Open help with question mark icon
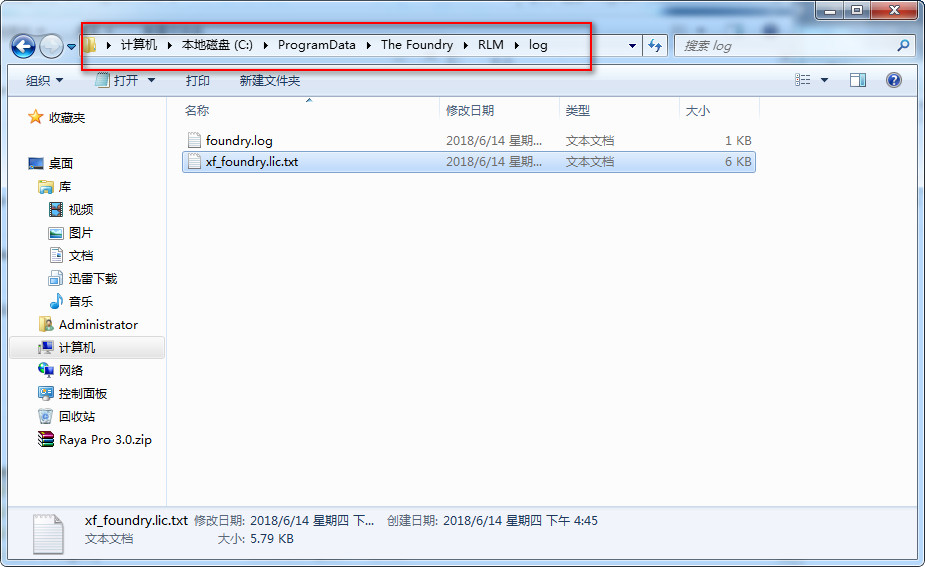 coord(894,80)
